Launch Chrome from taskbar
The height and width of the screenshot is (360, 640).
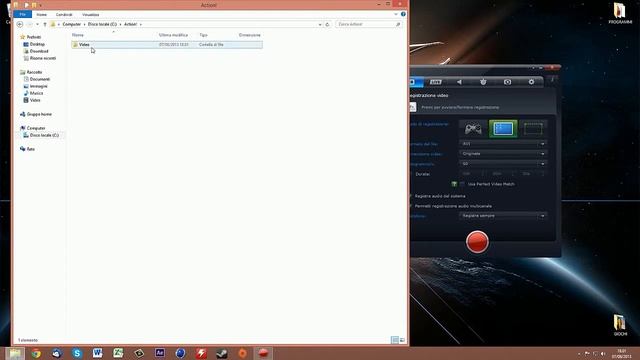point(36,353)
